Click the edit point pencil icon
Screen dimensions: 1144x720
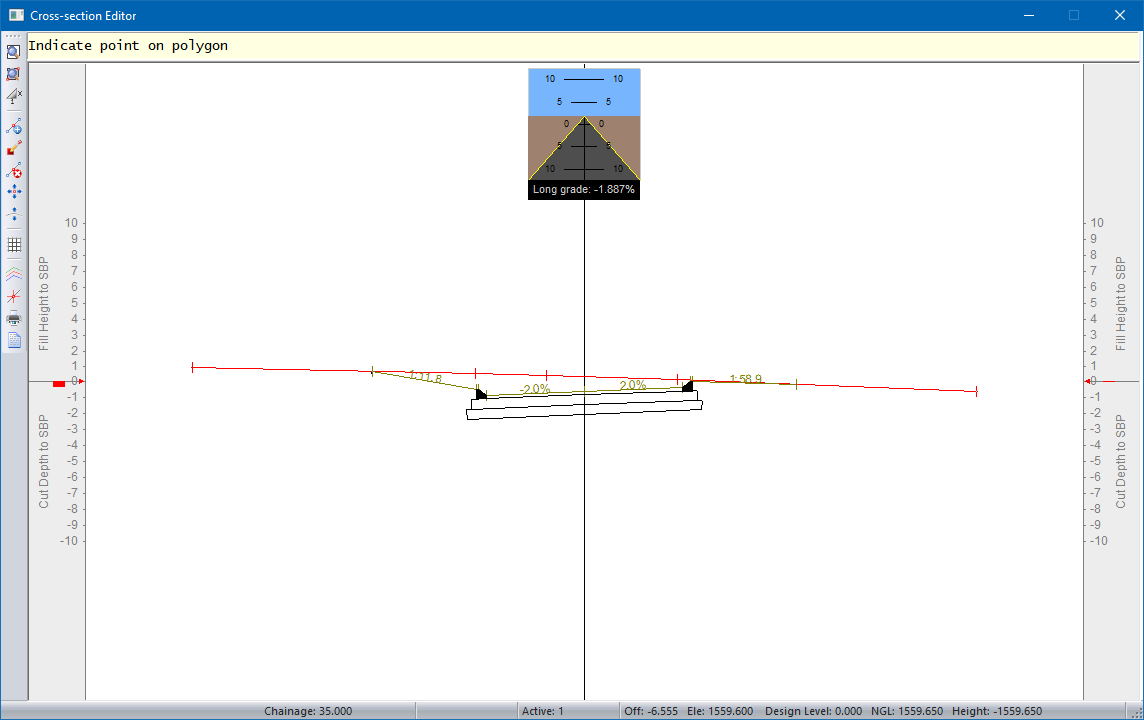click(x=14, y=149)
